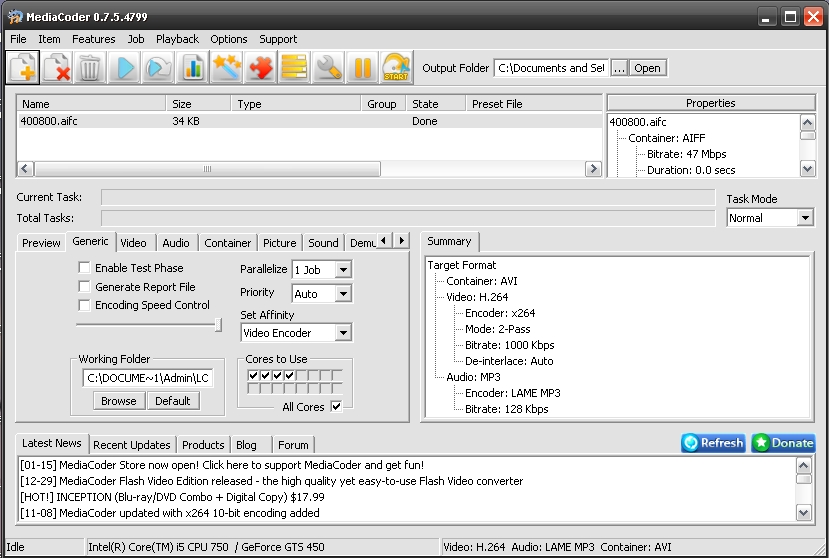Click the blue Play toolbar icon
Screen dimensions: 829x558
tap(124, 68)
